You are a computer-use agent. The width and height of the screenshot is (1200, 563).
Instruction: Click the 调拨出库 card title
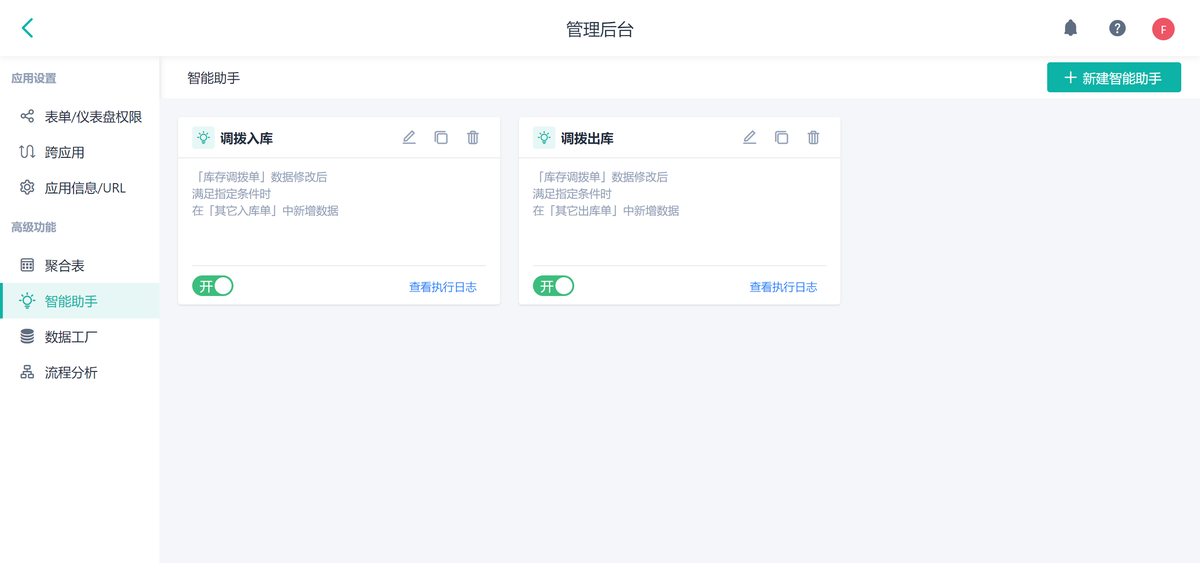(x=587, y=138)
